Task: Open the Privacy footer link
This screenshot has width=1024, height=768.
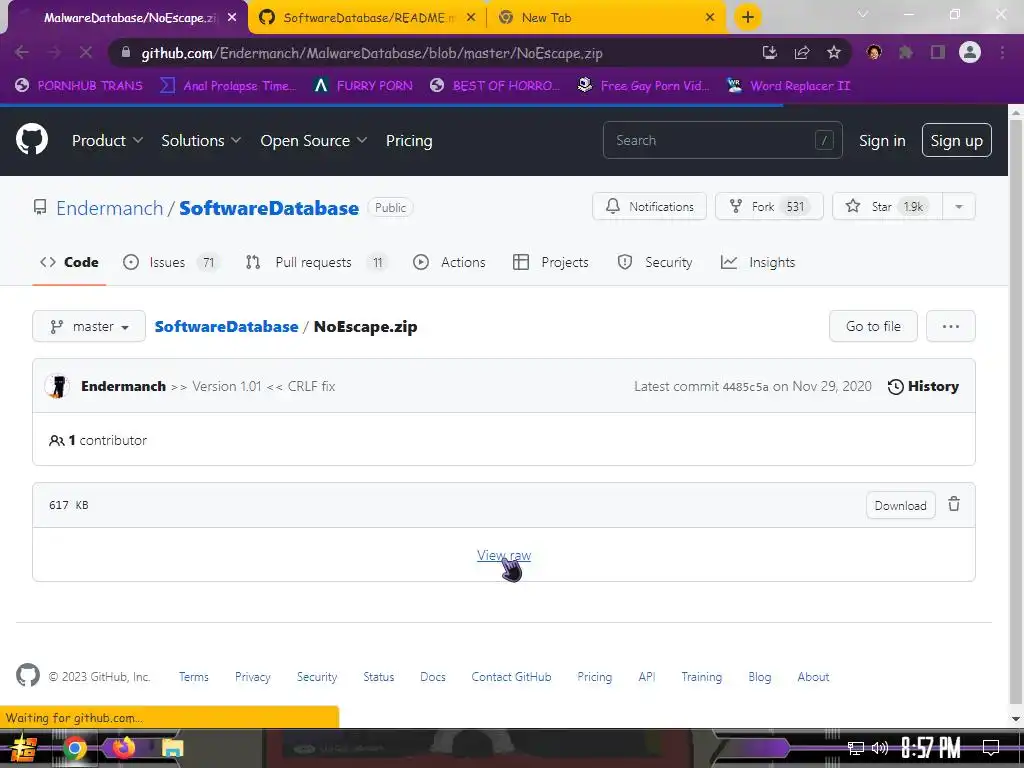Action: (253, 677)
